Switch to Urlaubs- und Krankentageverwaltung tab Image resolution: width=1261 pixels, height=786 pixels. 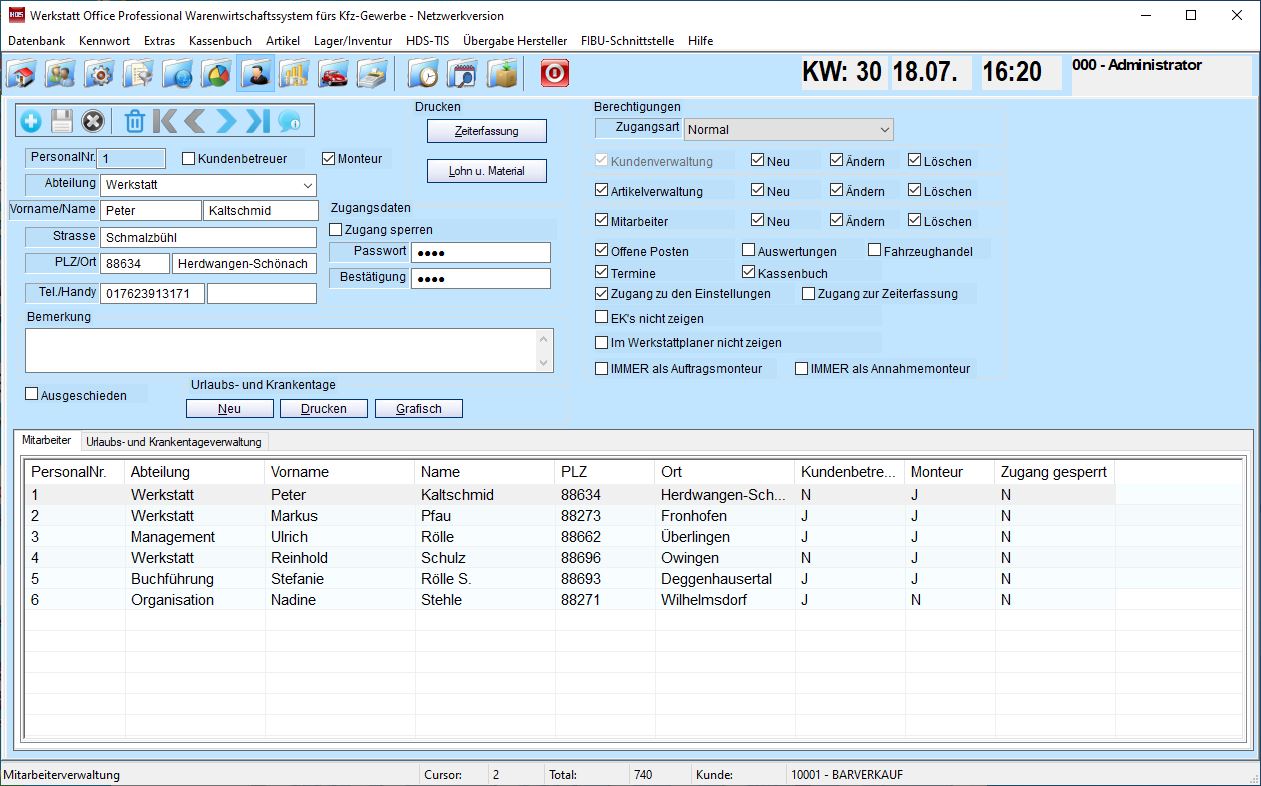174,441
